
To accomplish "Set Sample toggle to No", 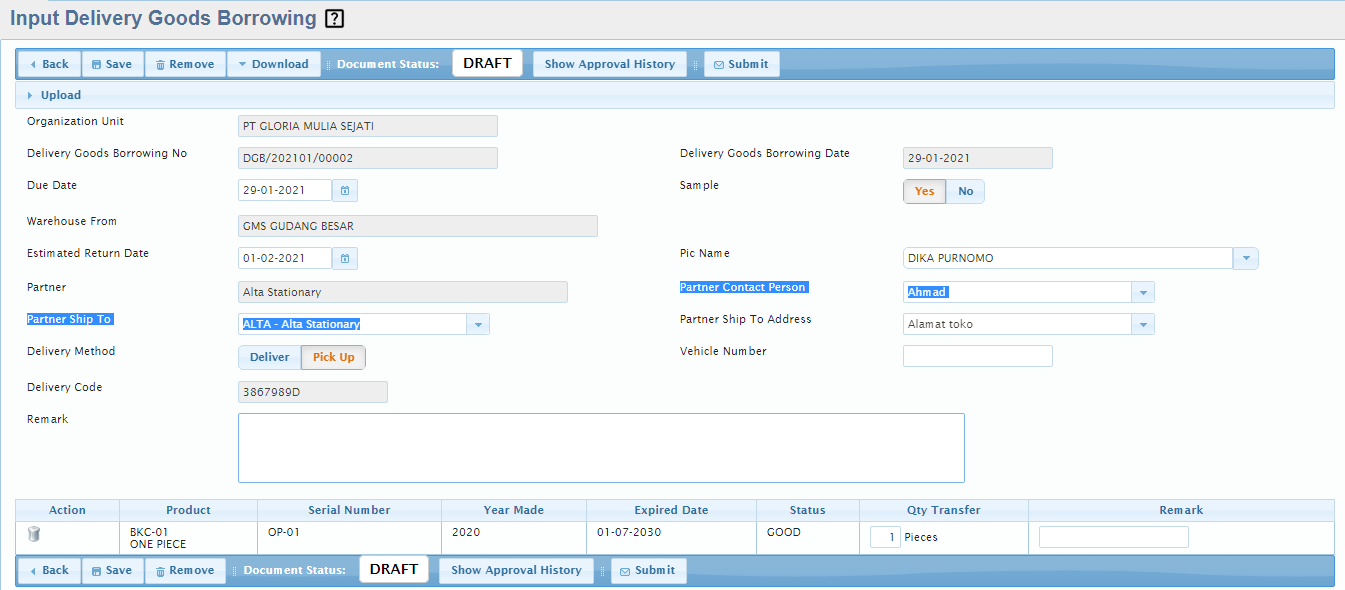I will (965, 191).
